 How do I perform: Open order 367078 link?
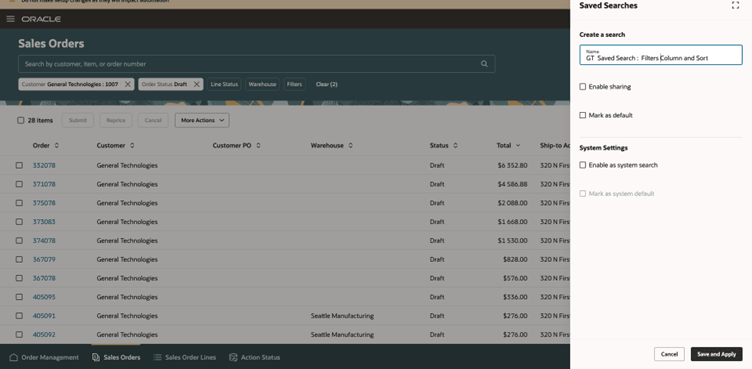44,278
